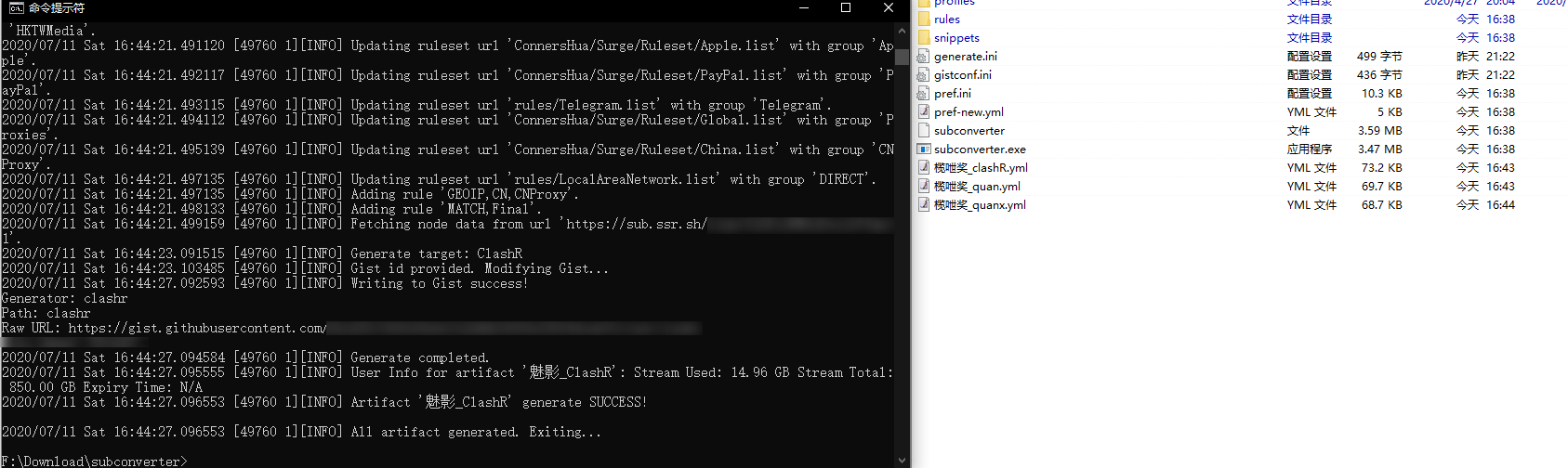Click the 'Generate completed.' log line
Screen dimensions: 1568x468
click(245, 357)
